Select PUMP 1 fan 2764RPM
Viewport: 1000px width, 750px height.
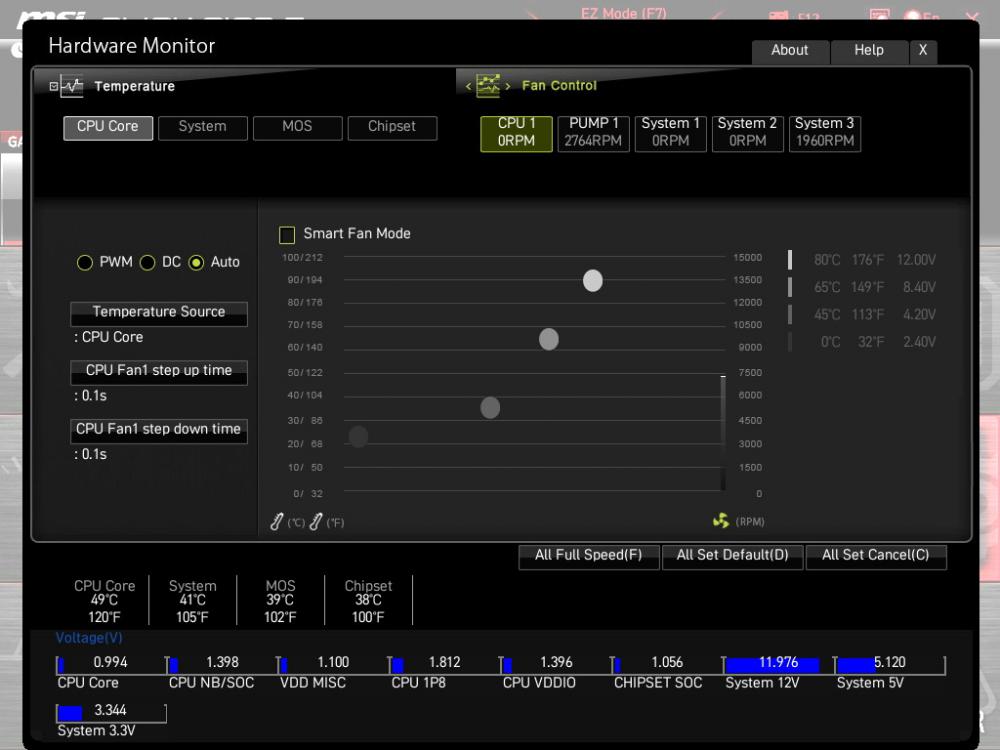594,133
